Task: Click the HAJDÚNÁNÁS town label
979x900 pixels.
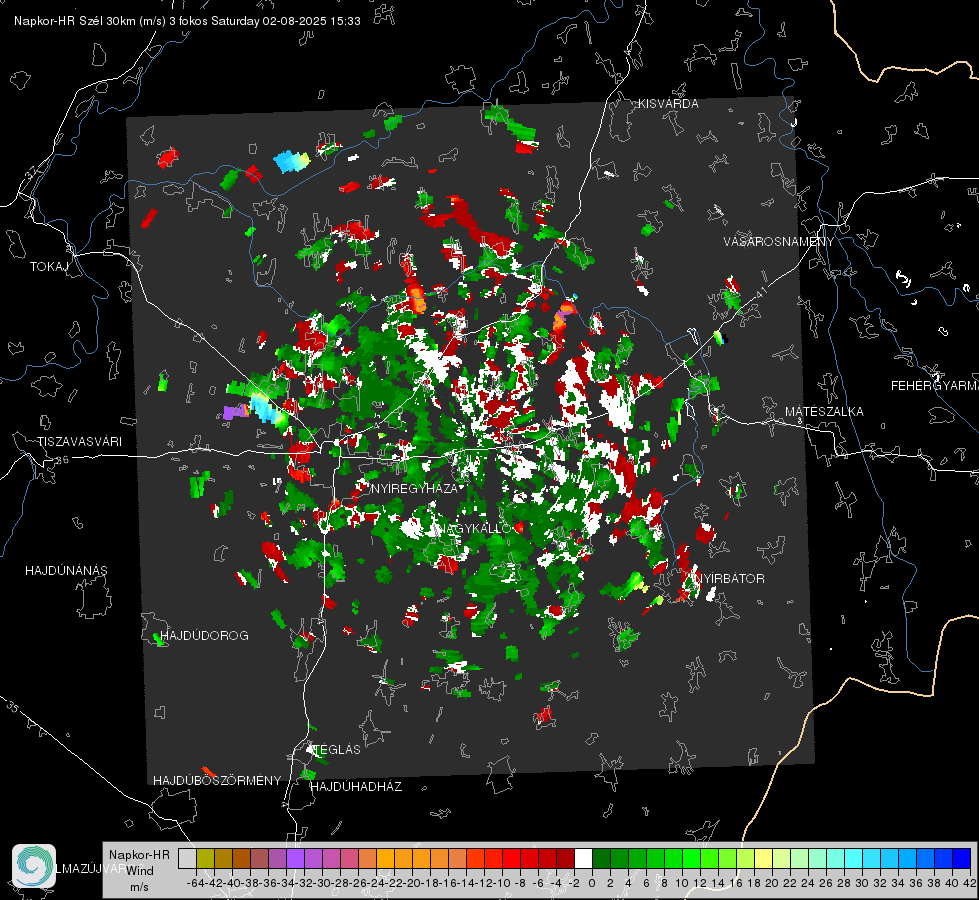Action: (66, 571)
